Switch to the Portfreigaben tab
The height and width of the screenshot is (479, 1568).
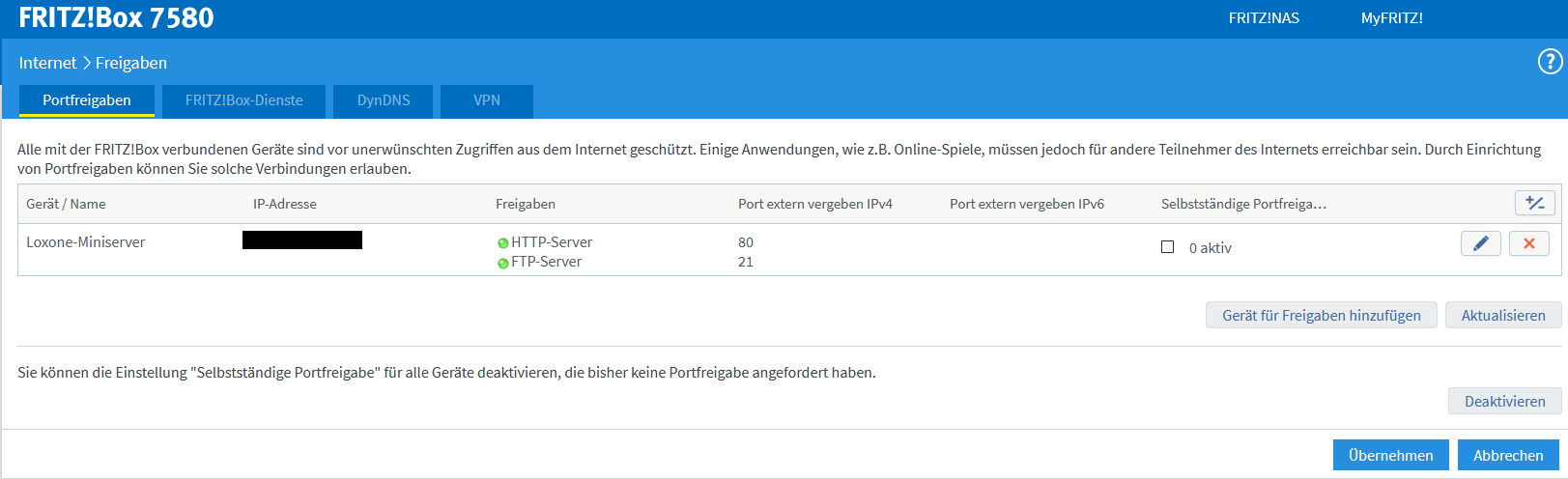point(87,100)
